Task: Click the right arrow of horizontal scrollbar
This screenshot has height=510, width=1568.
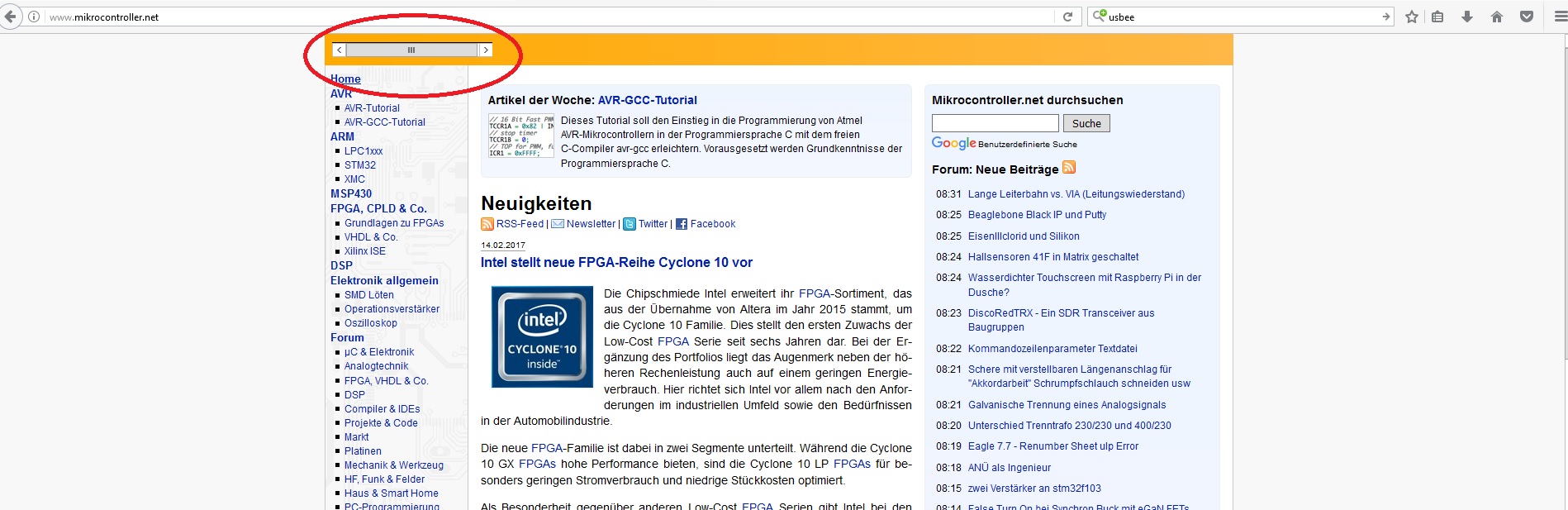Action: [x=486, y=50]
